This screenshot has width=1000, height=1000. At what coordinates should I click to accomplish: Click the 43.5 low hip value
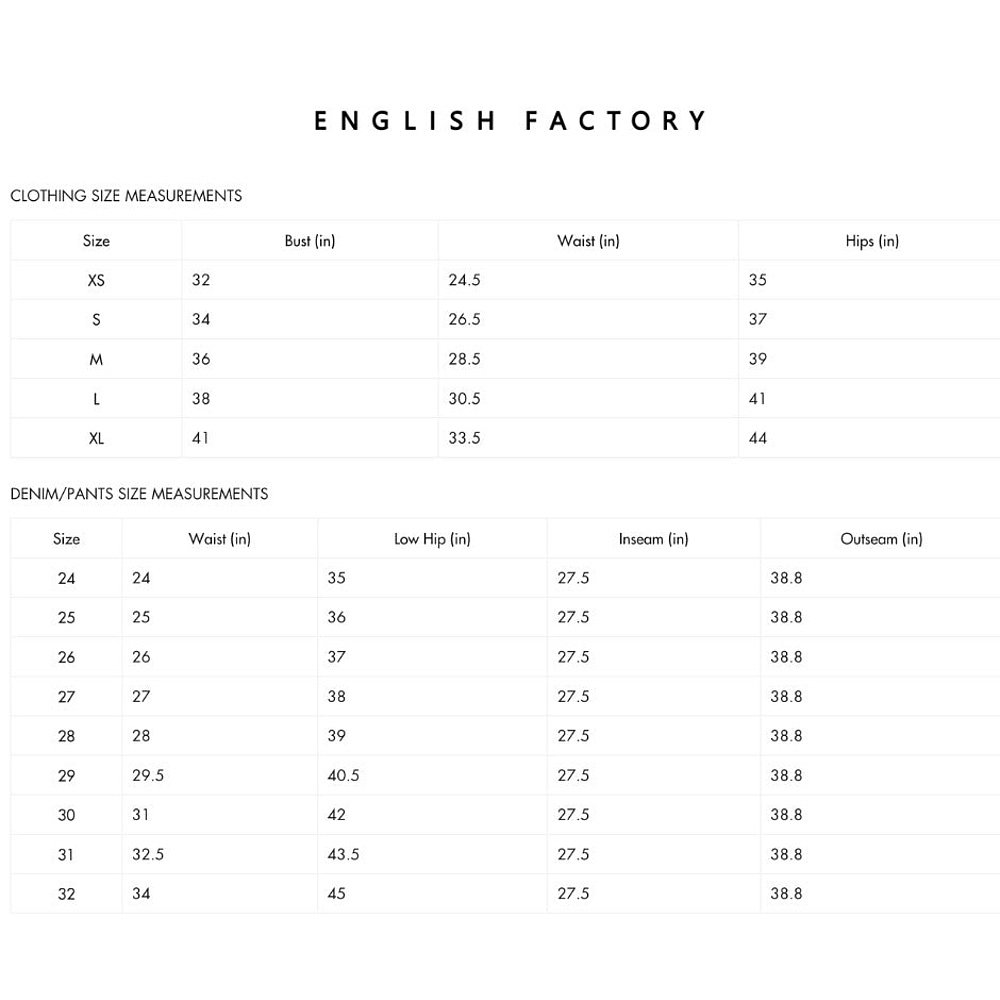pyautogui.click(x=344, y=855)
